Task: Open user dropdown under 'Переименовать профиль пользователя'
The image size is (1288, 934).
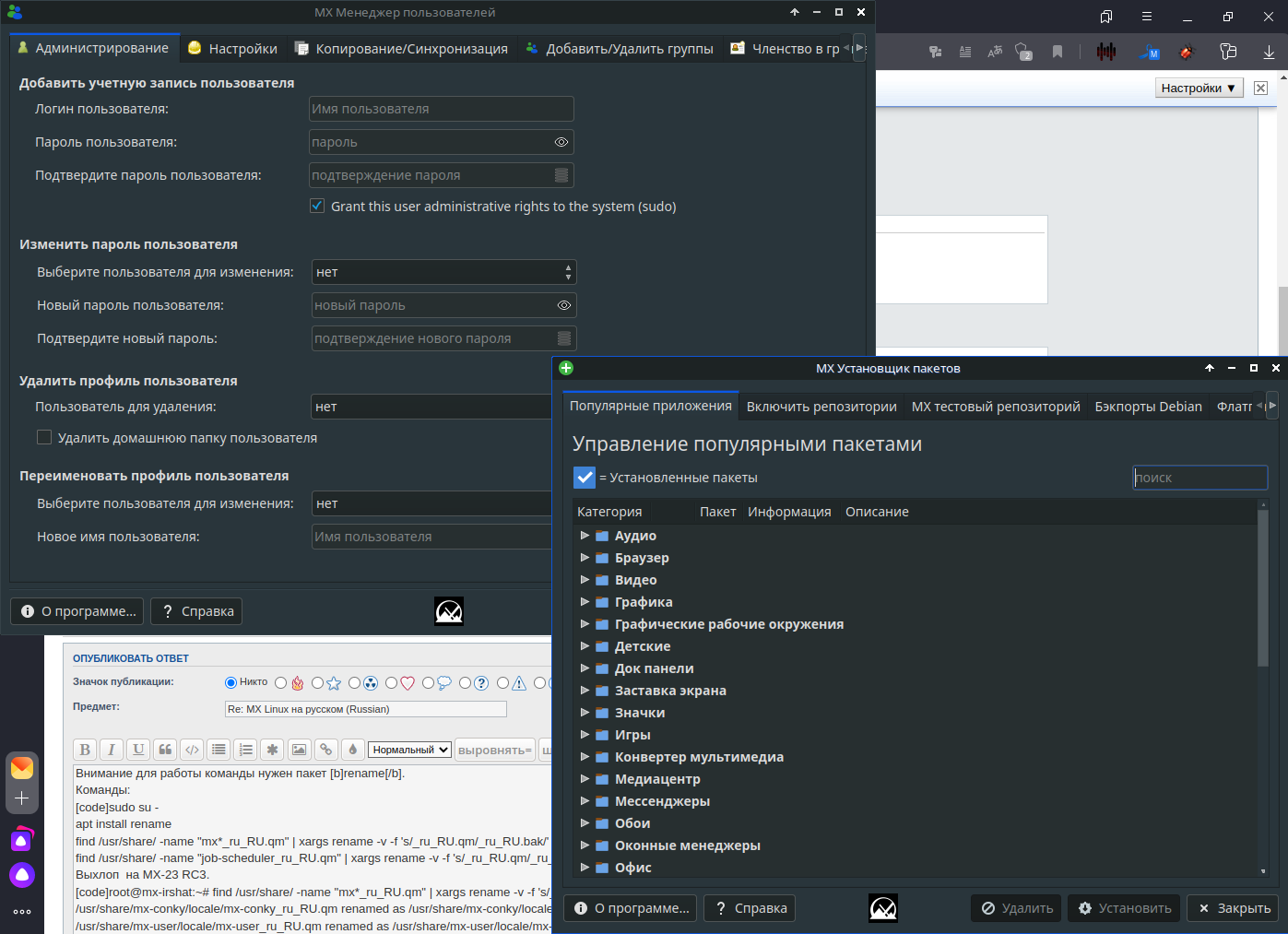Action: click(431, 503)
